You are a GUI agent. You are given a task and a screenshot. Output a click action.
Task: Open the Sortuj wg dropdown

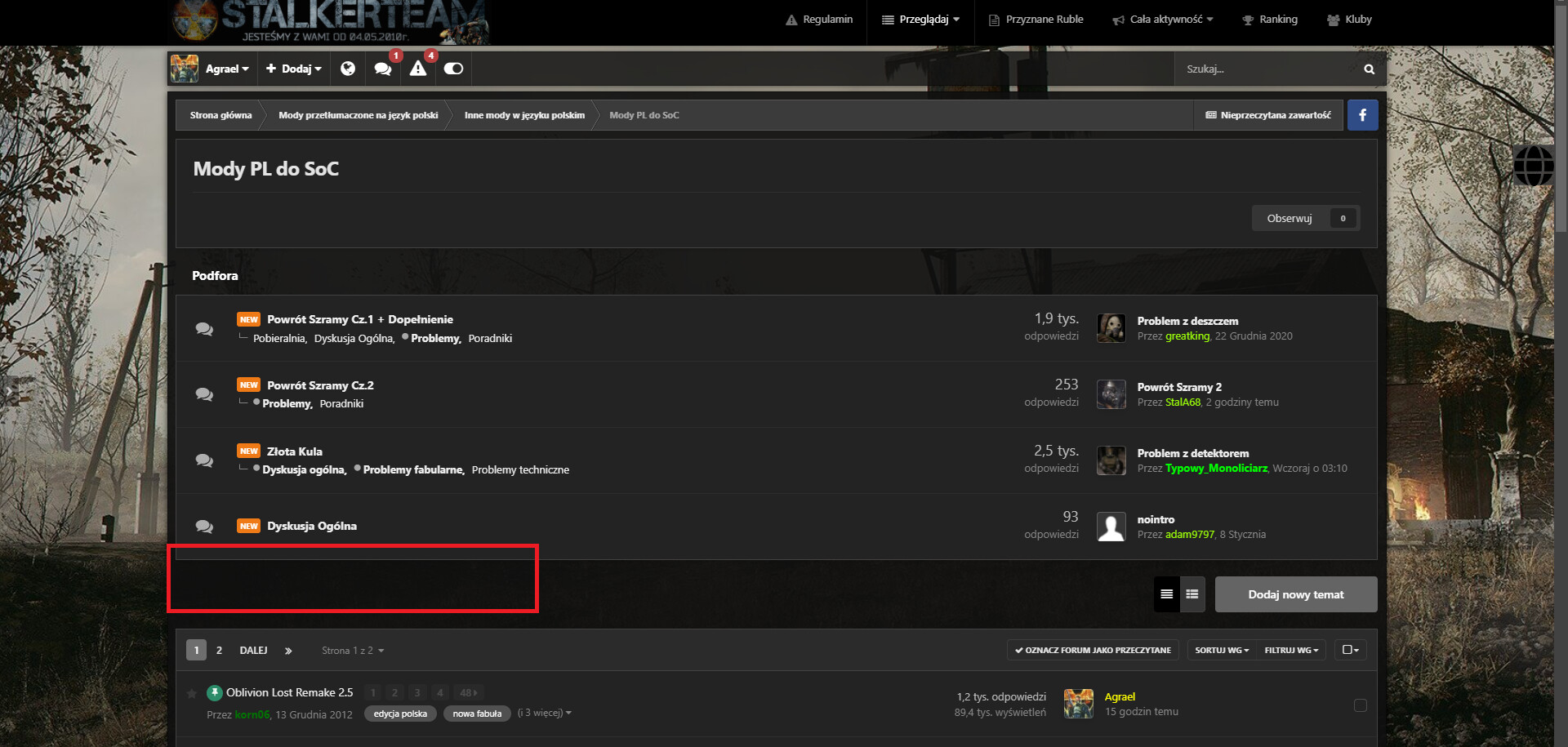1222,650
